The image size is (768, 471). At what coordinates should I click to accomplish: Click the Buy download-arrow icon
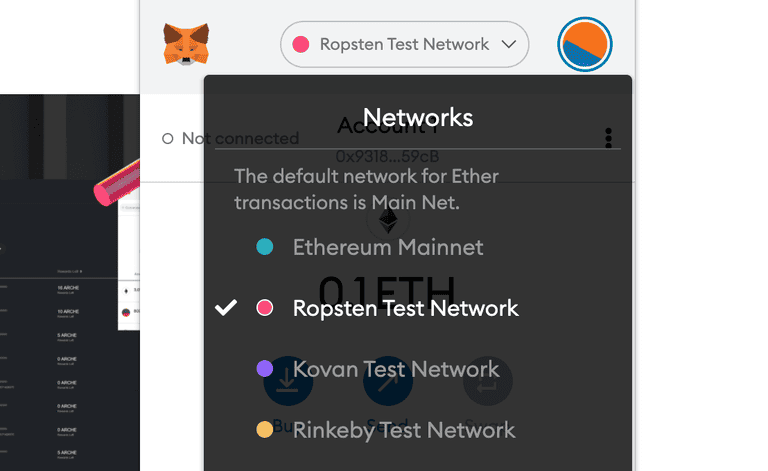tap(288, 380)
